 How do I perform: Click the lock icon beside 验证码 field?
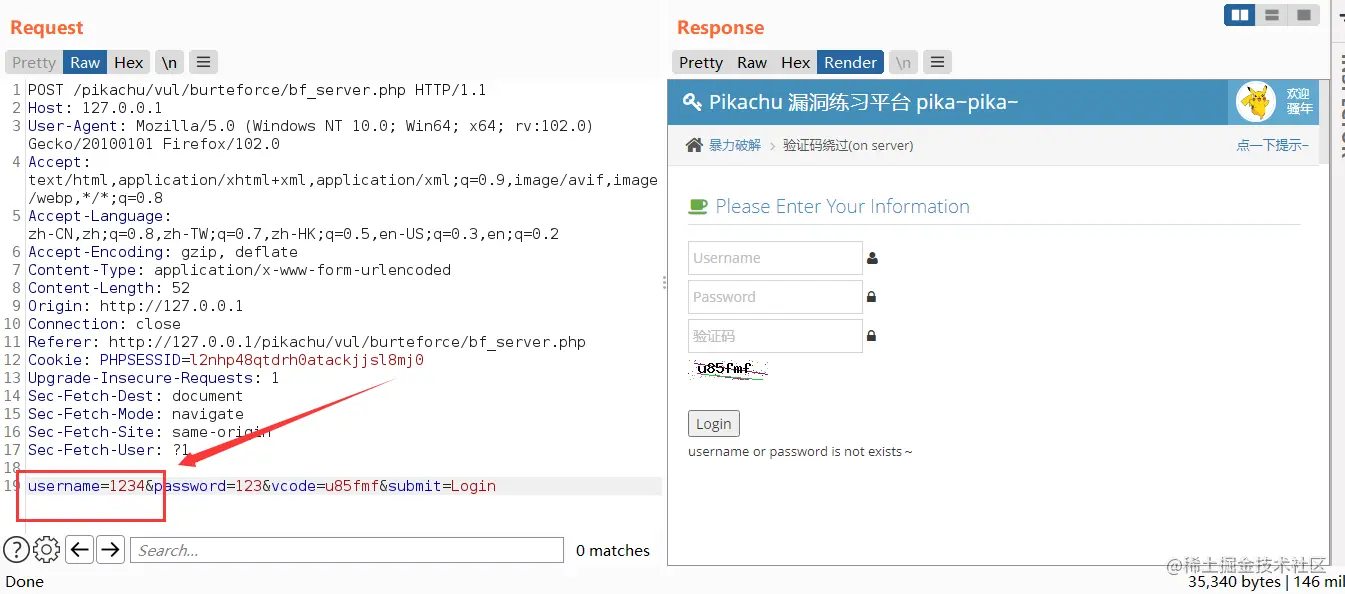871,336
